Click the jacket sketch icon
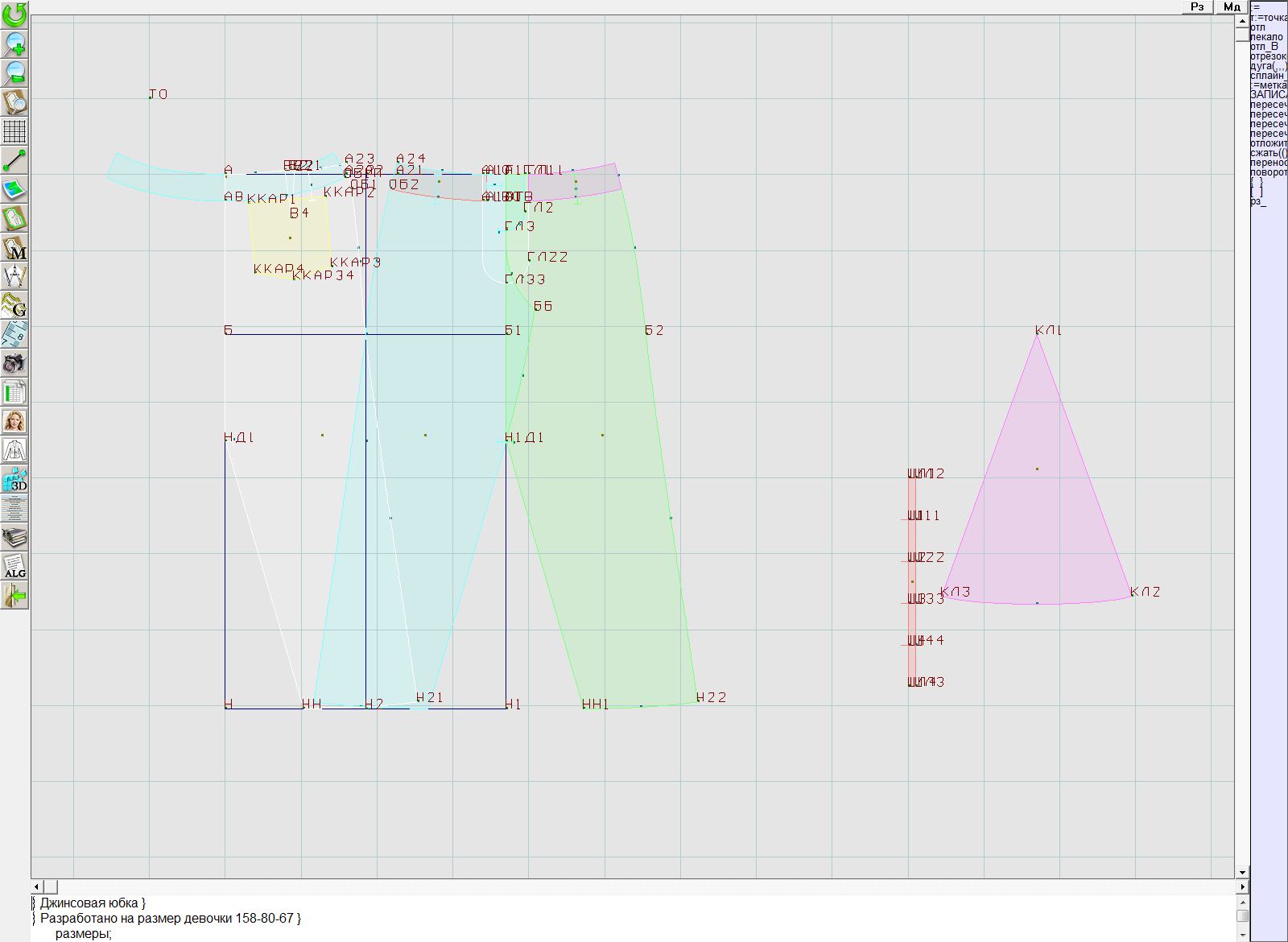Image resolution: width=1288 pixels, height=942 pixels. (x=15, y=450)
